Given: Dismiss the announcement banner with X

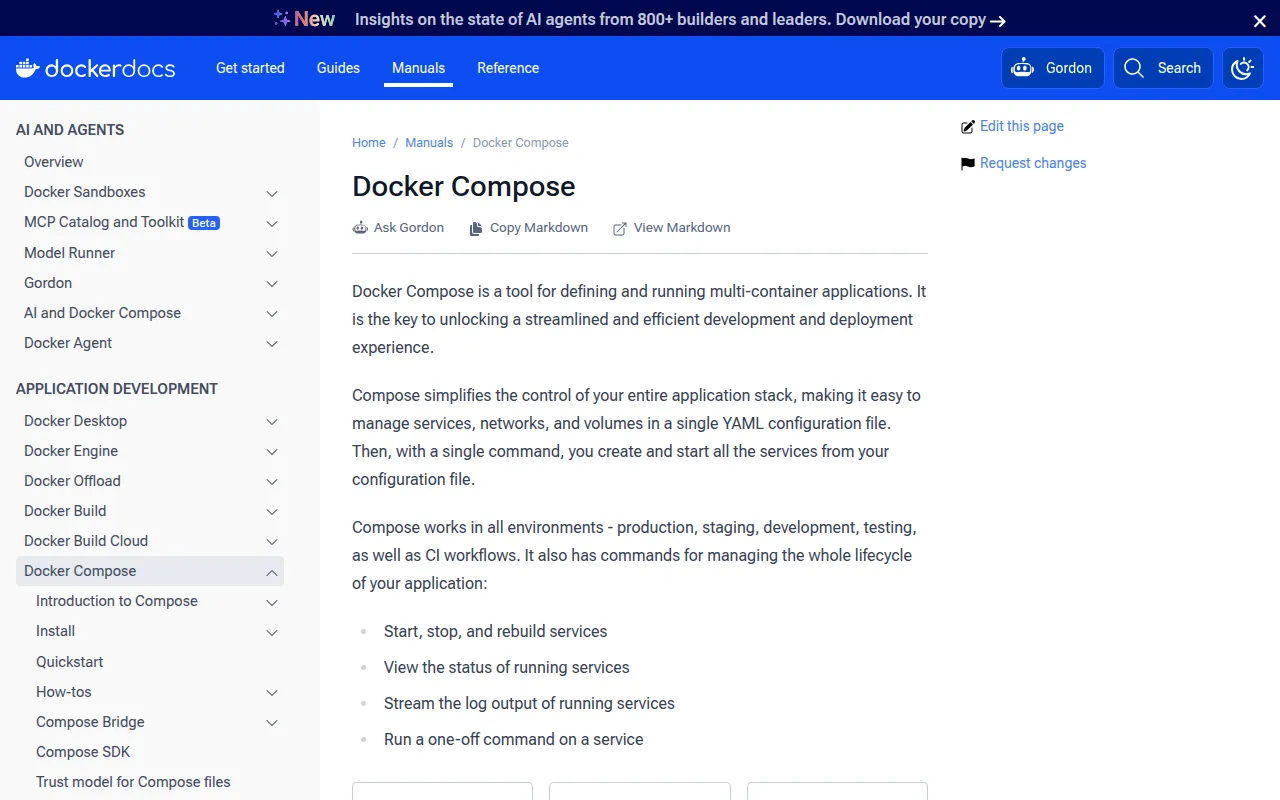Looking at the screenshot, I should [1260, 20].
